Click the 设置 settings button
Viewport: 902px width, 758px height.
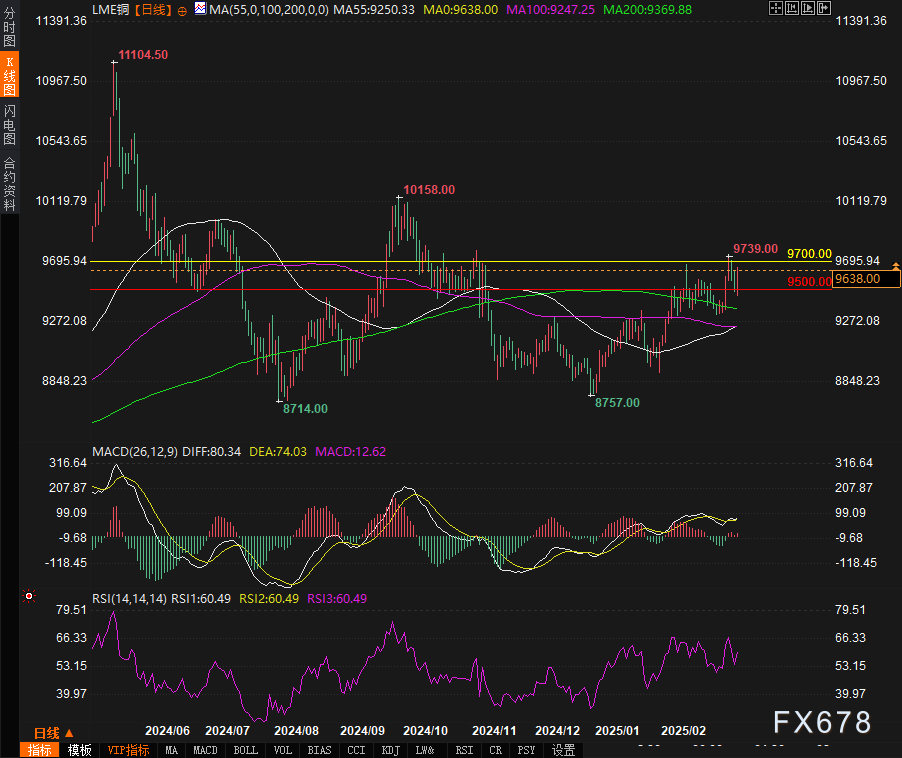point(563,749)
